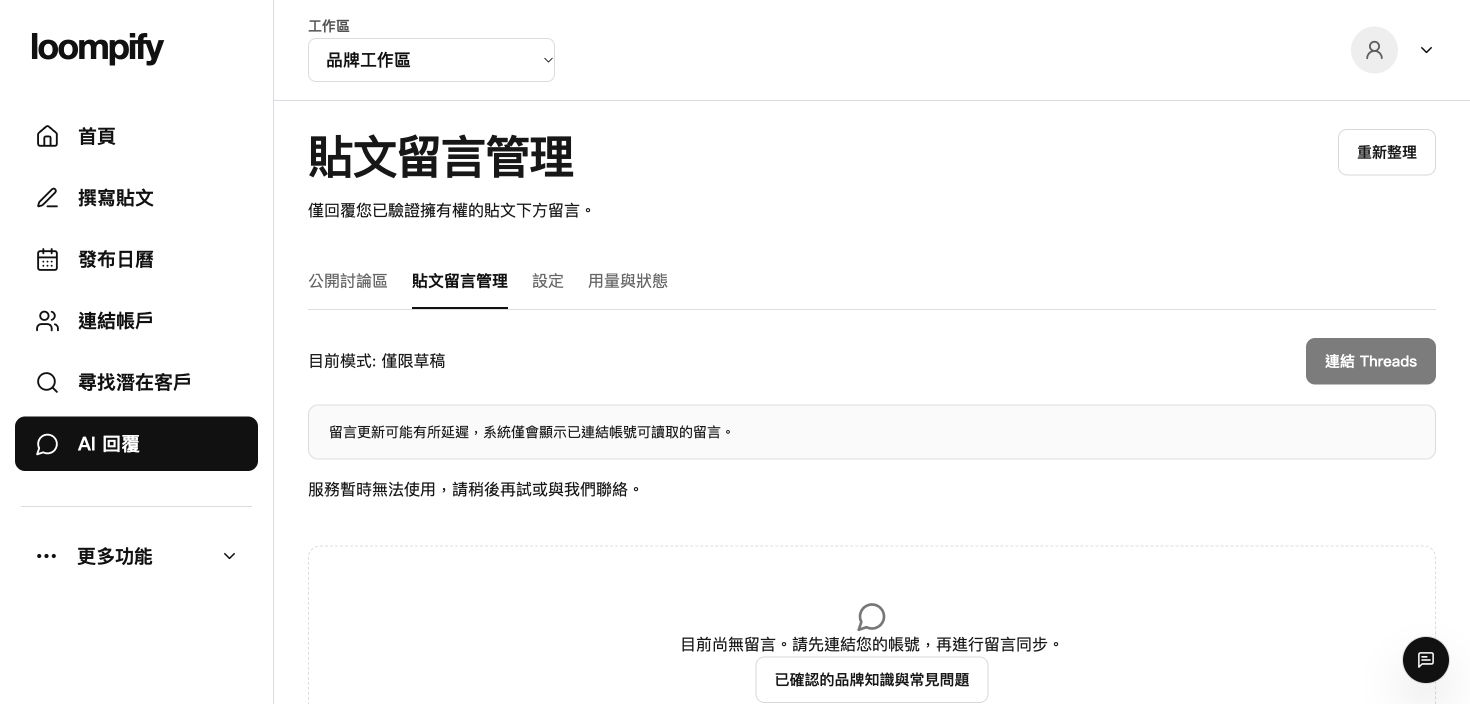Open 撰寫貼文 in sidebar

tap(136, 198)
